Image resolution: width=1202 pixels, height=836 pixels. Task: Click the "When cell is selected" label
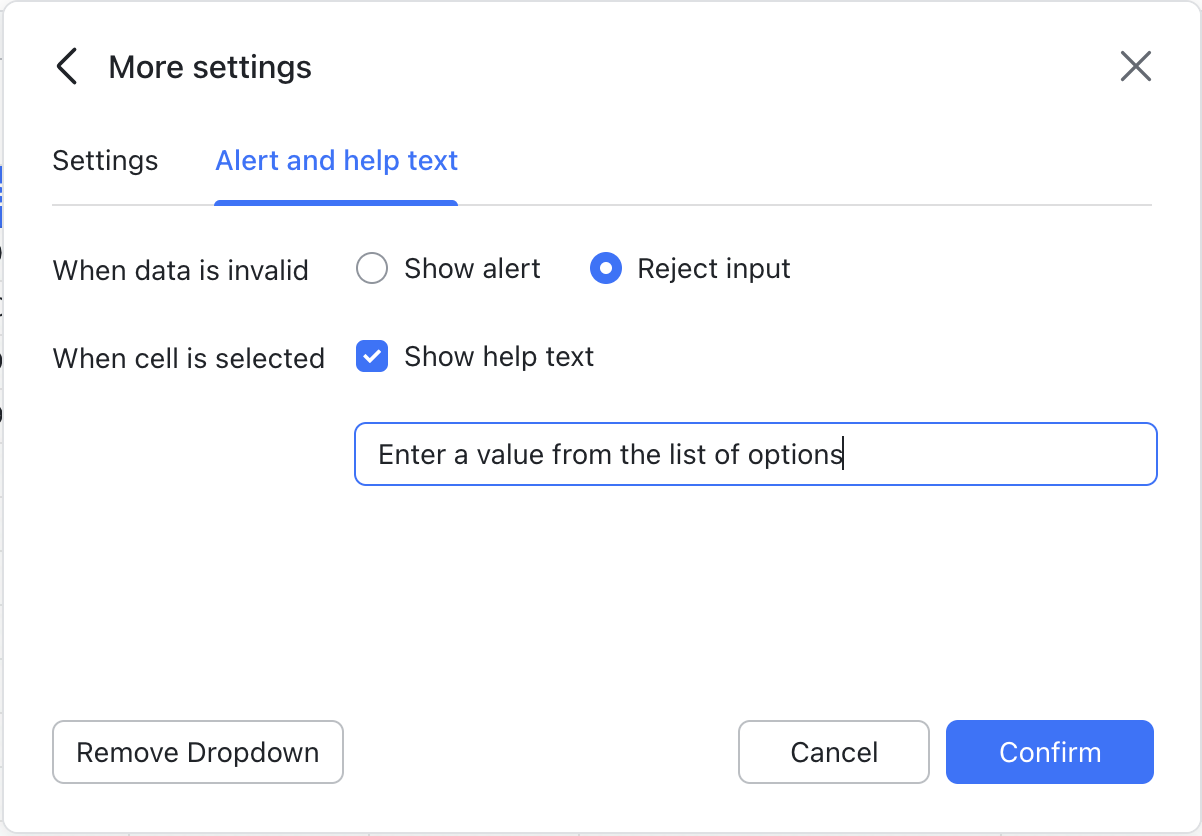pyautogui.click(x=188, y=359)
